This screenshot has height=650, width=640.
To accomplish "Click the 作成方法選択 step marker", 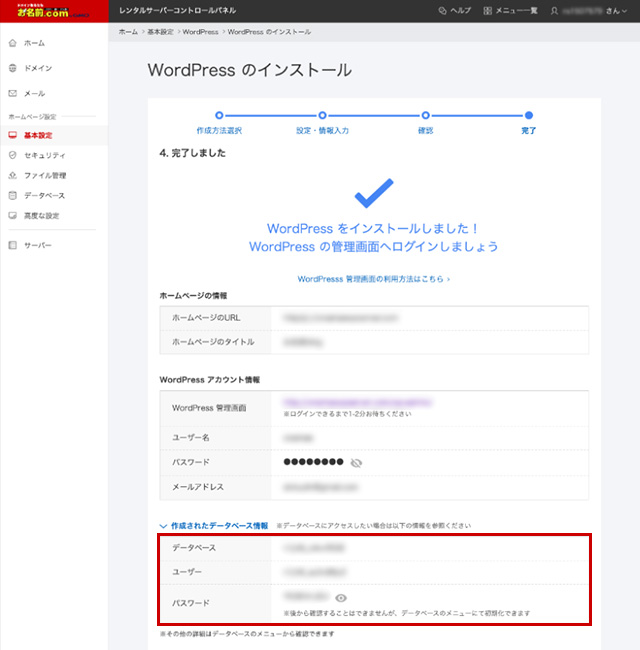I will pos(219,115).
